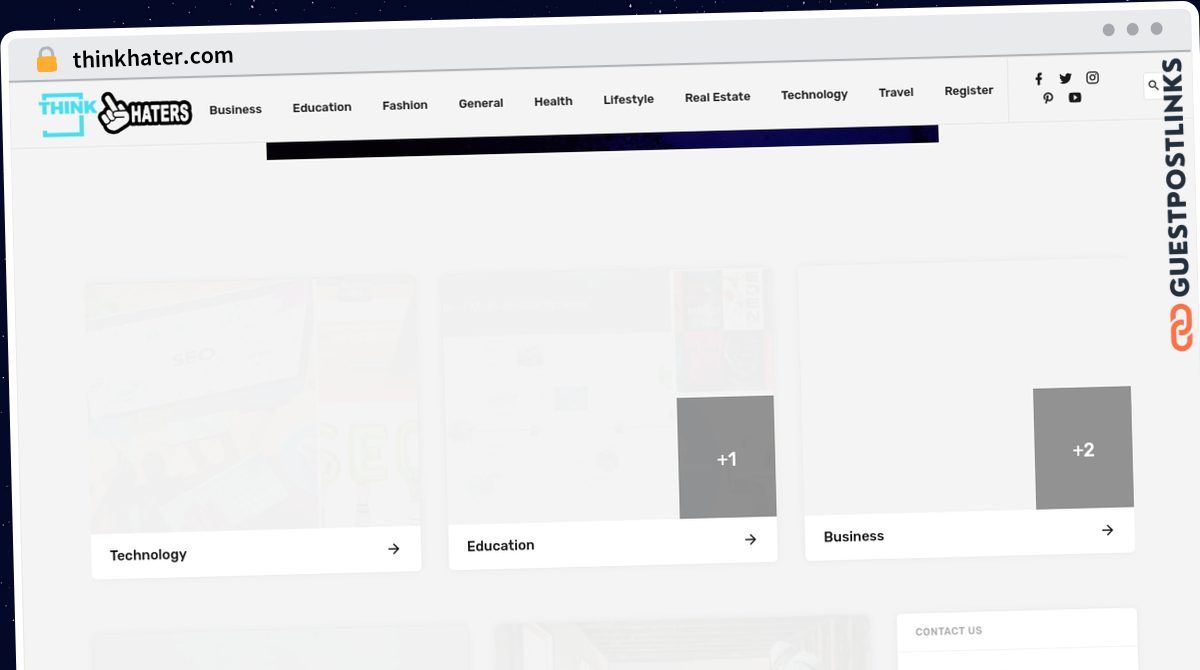
Task: Click the thinkhater.com address text
Action: click(153, 58)
